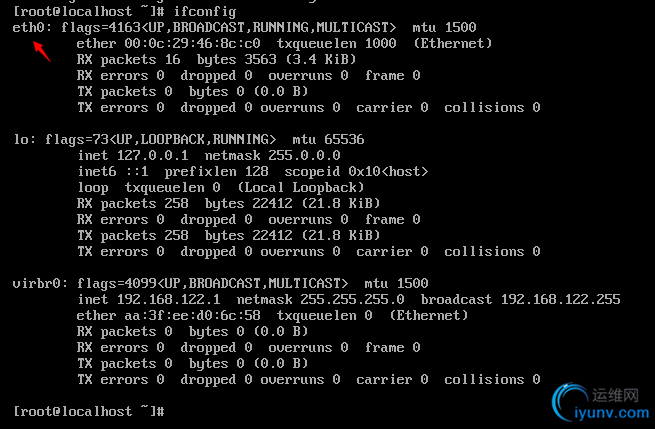The height and width of the screenshot is (429, 655).
Task: Click the iyunv.com watermark logo swirl
Action: click(x=570, y=401)
